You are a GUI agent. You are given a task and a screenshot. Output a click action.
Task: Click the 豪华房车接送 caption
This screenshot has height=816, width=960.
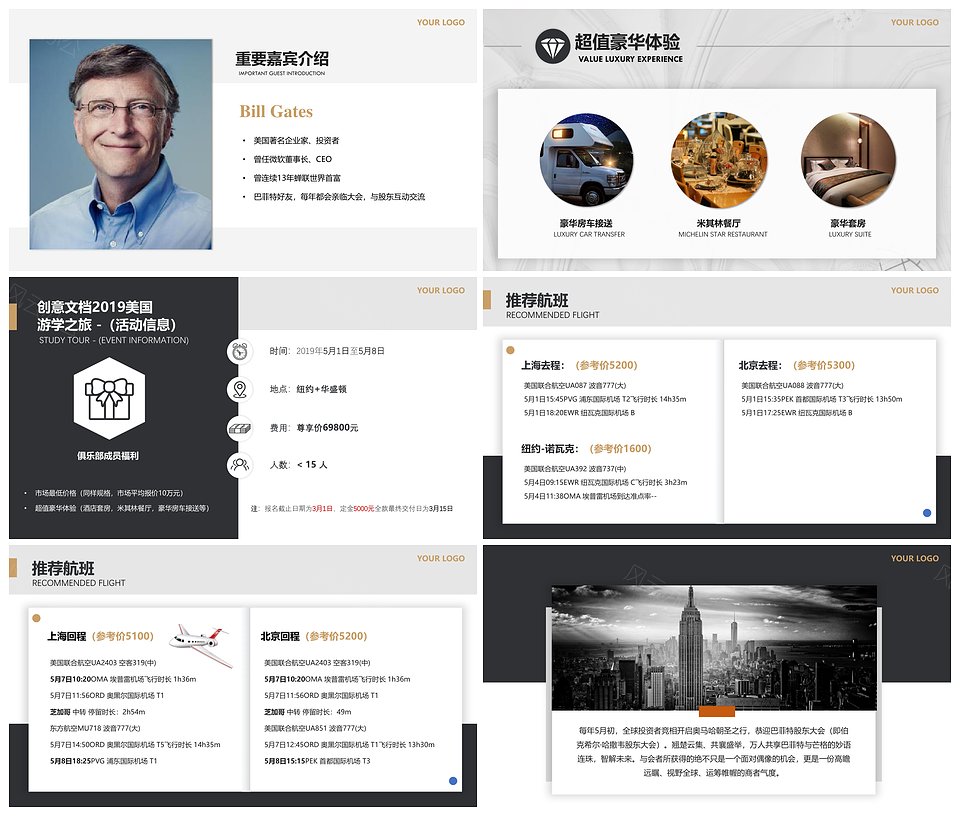coord(586,223)
